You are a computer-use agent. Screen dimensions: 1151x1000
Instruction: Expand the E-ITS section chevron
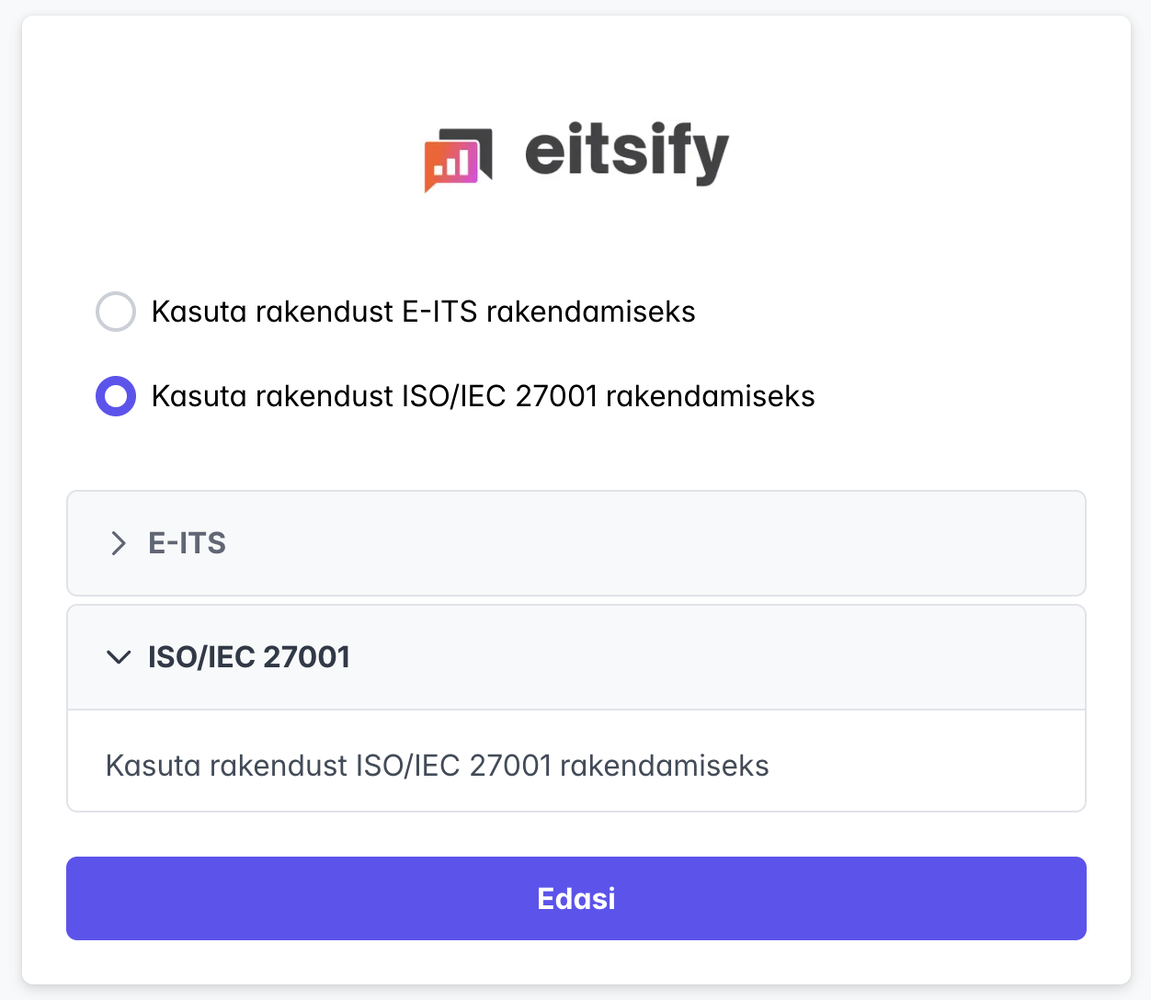[119, 543]
